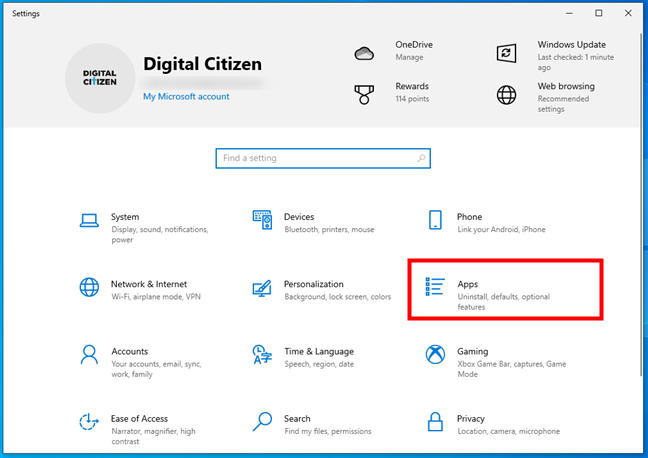
Task: Click the Web browsing globe icon
Action: coord(506,95)
